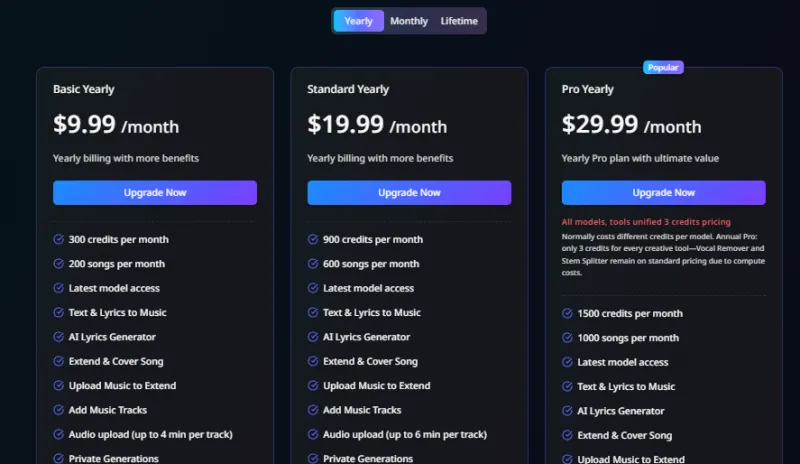The width and height of the screenshot is (800, 464).
Task: Click Upgrade Now for Basic Yearly
Action: (x=155, y=193)
